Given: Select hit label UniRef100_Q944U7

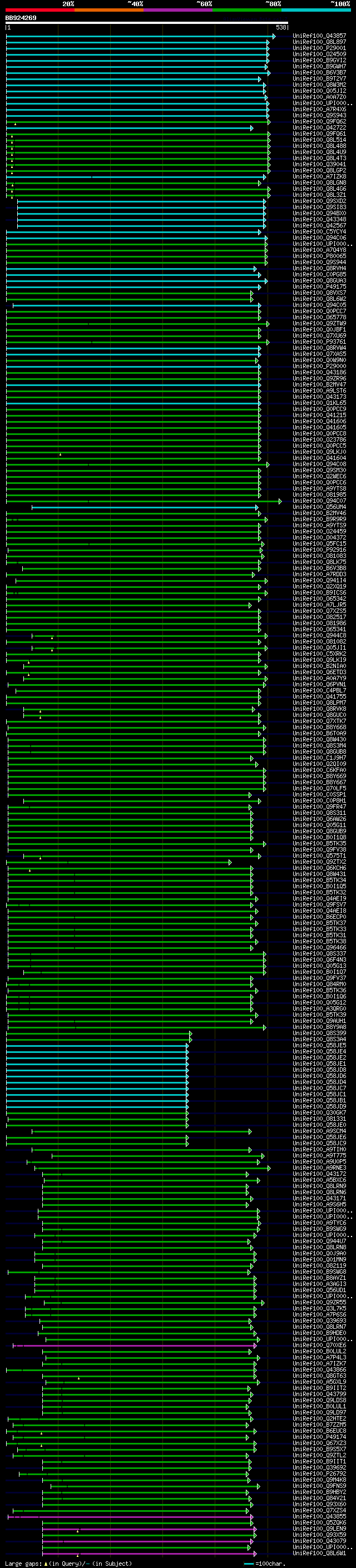Looking at the screenshot, I should pos(319,1241).
